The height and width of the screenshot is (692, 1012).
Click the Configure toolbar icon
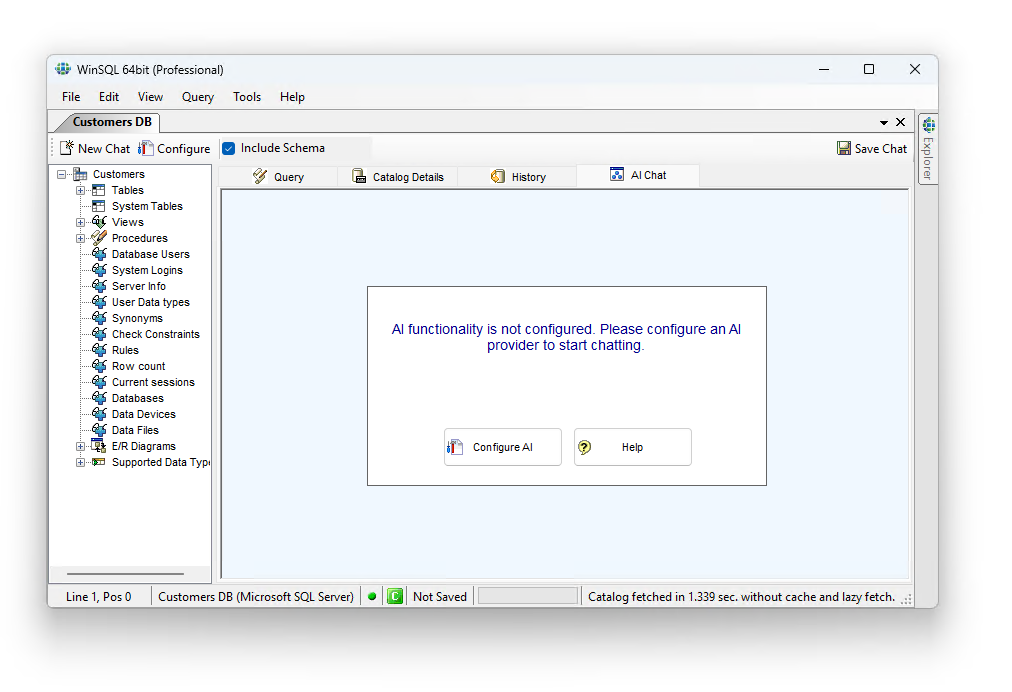[146, 148]
